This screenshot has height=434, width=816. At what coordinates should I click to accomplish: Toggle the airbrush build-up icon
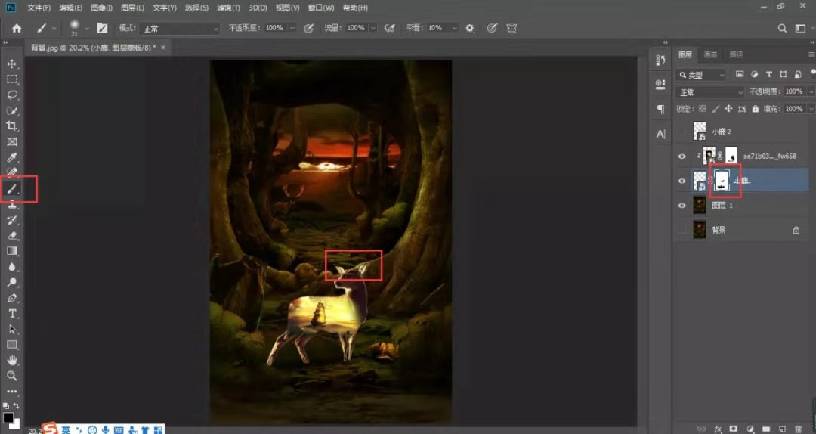[389, 28]
